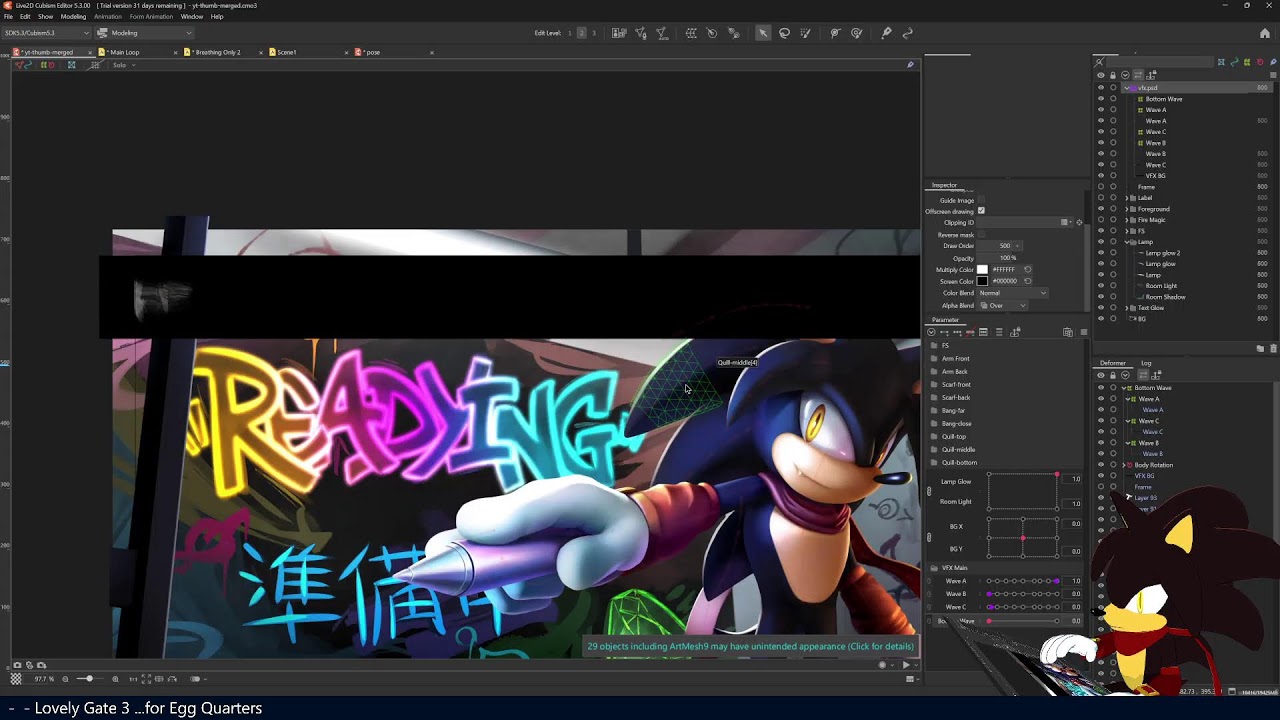The image size is (1280, 720).
Task: Click the black Screen Color swatch
Action: tap(982, 281)
